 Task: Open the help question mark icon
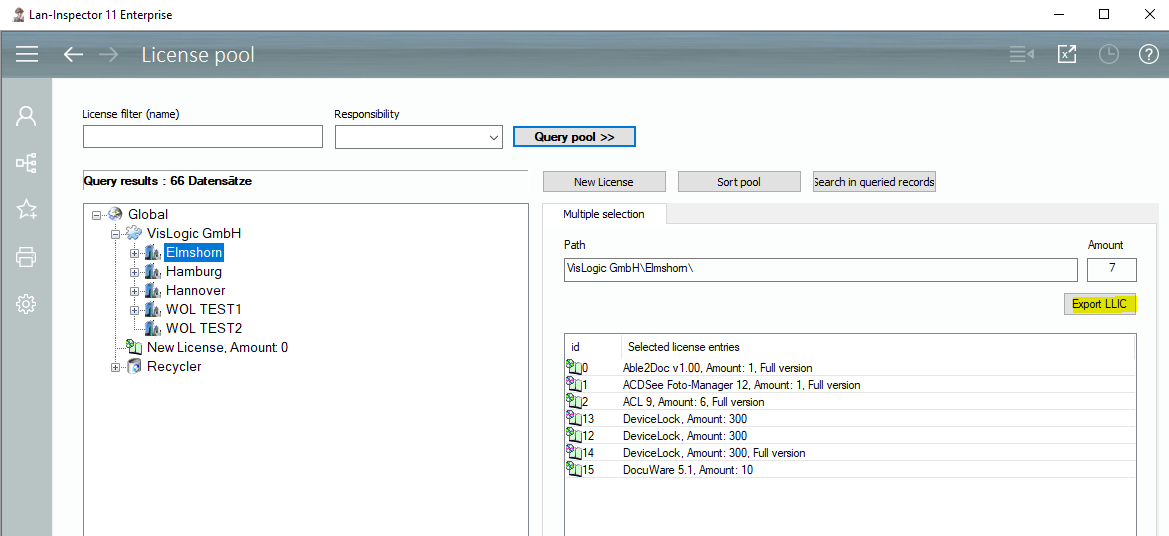click(1149, 54)
